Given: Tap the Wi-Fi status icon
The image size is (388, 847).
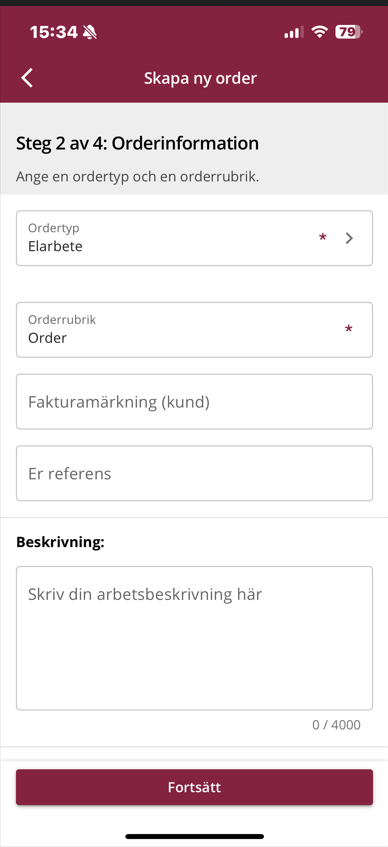Looking at the screenshot, I should pos(320,32).
